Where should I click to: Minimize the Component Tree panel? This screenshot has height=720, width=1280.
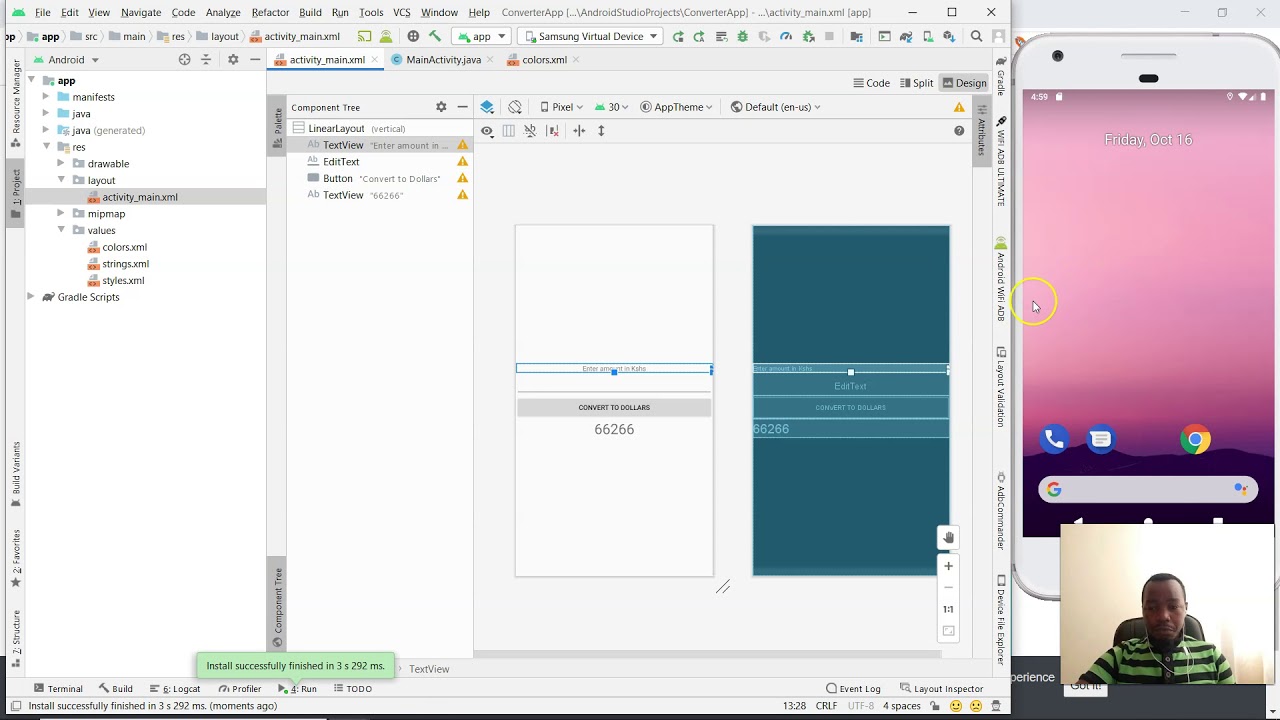point(462,107)
